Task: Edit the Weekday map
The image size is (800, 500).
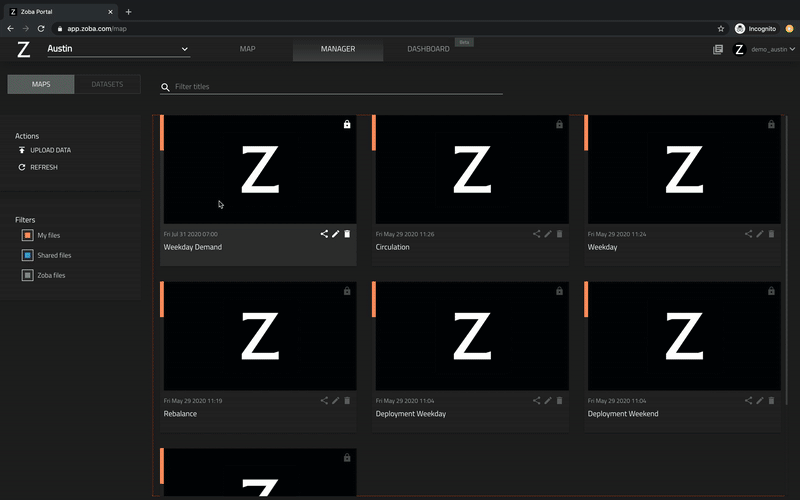Action: pos(760,234)
